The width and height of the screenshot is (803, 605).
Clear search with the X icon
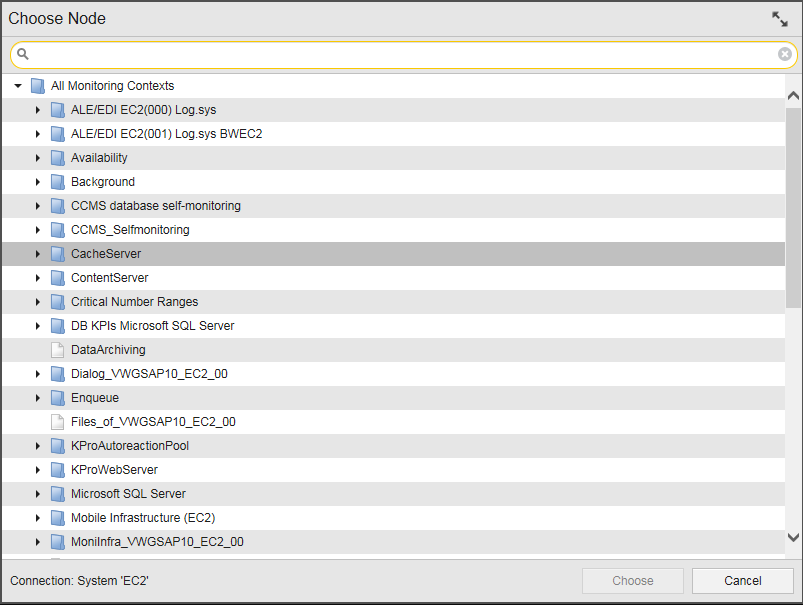(784, 54)
